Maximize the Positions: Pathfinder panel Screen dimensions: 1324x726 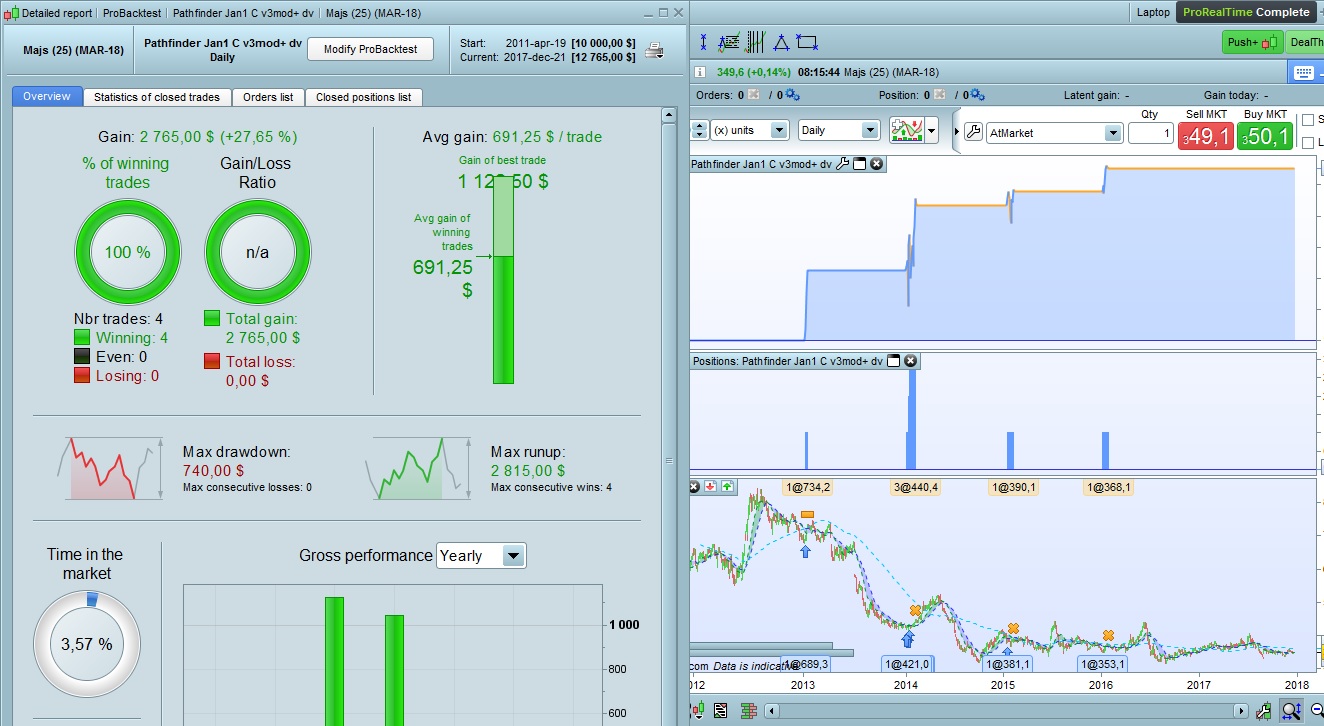click(894, 361)
